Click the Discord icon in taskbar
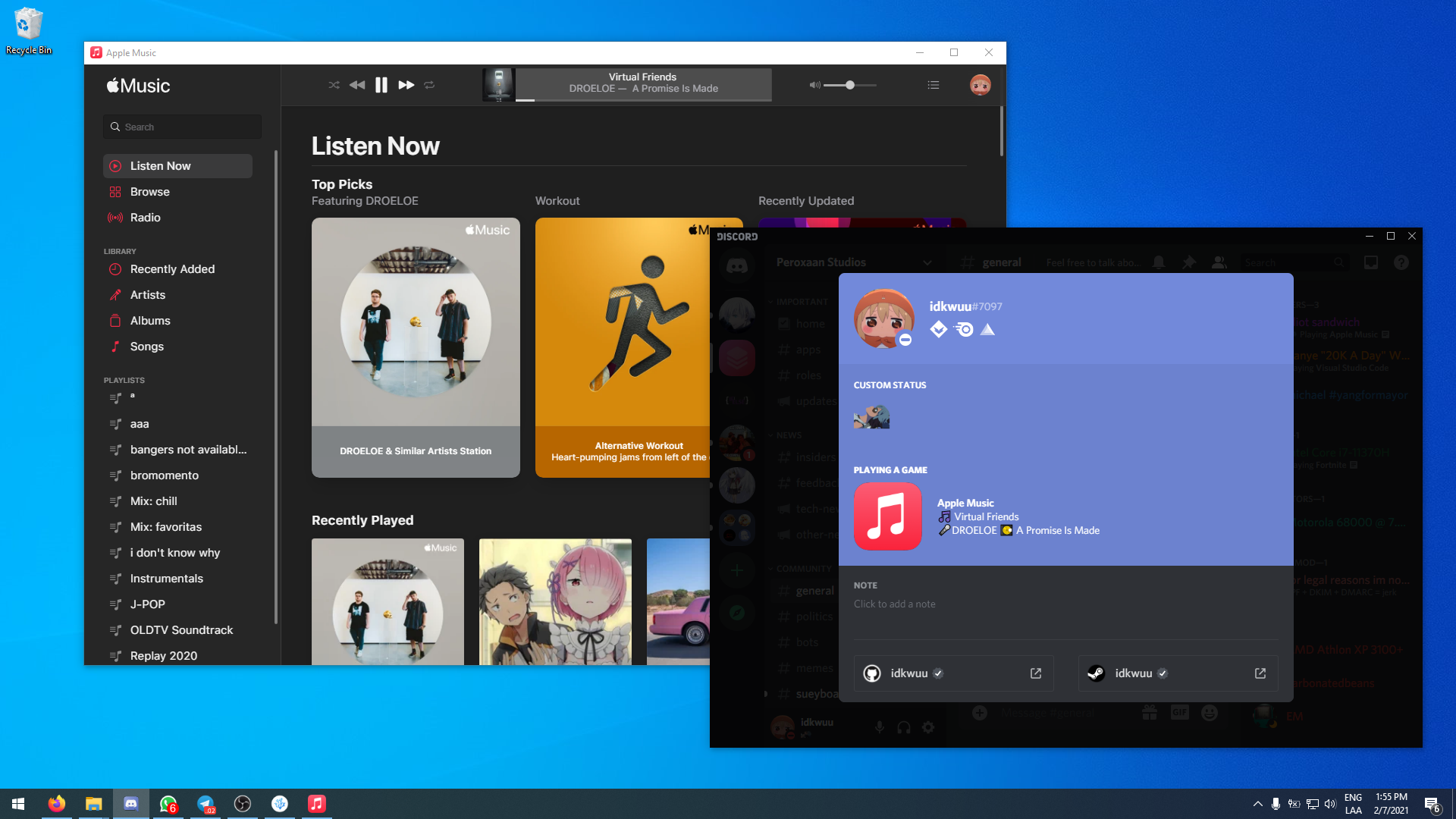Screen dimensions: 1456x819 (130, 804)
